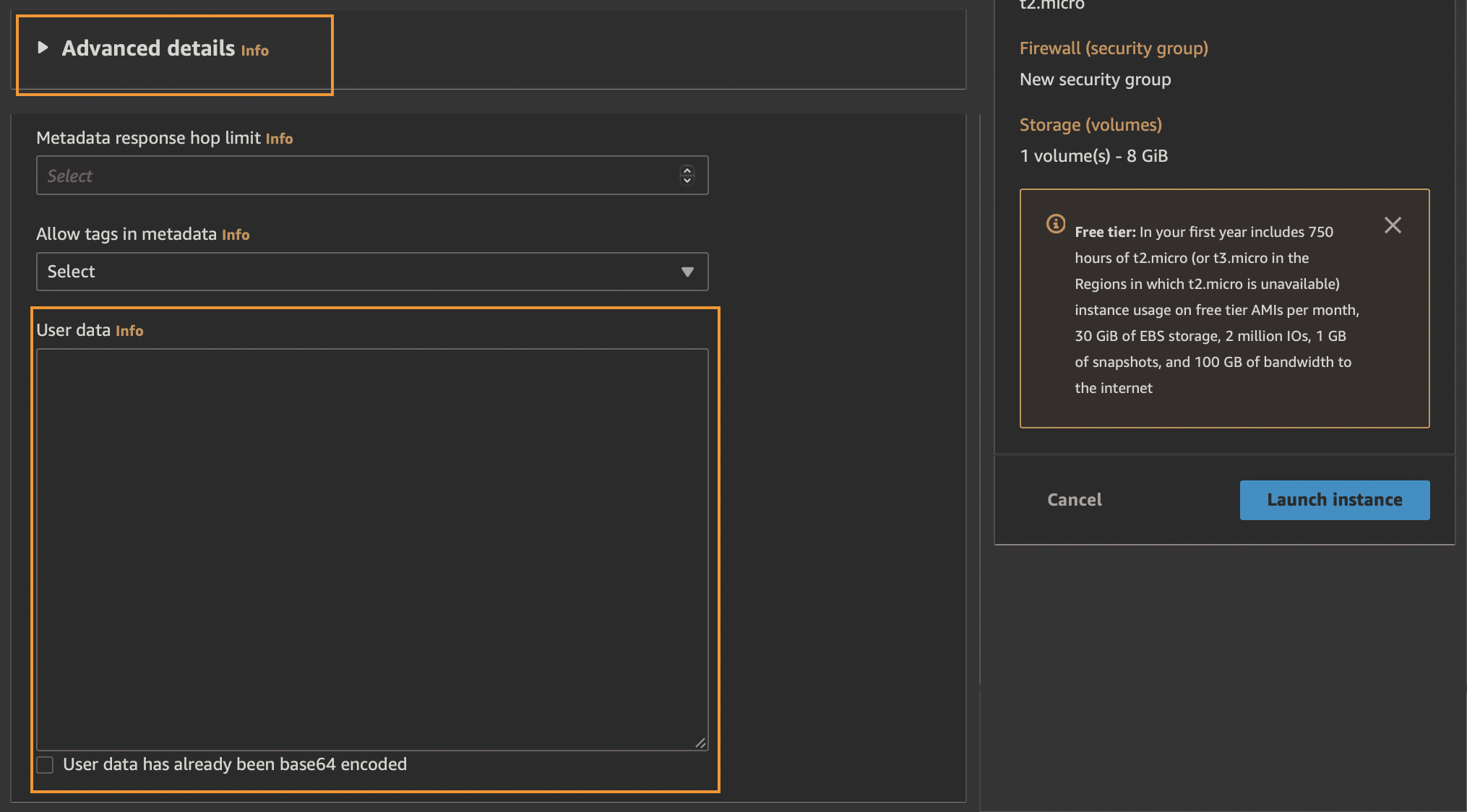Click the Storage (volumes) summary link
Viewport: 1467px width, 812px height.
point(1090,125)
